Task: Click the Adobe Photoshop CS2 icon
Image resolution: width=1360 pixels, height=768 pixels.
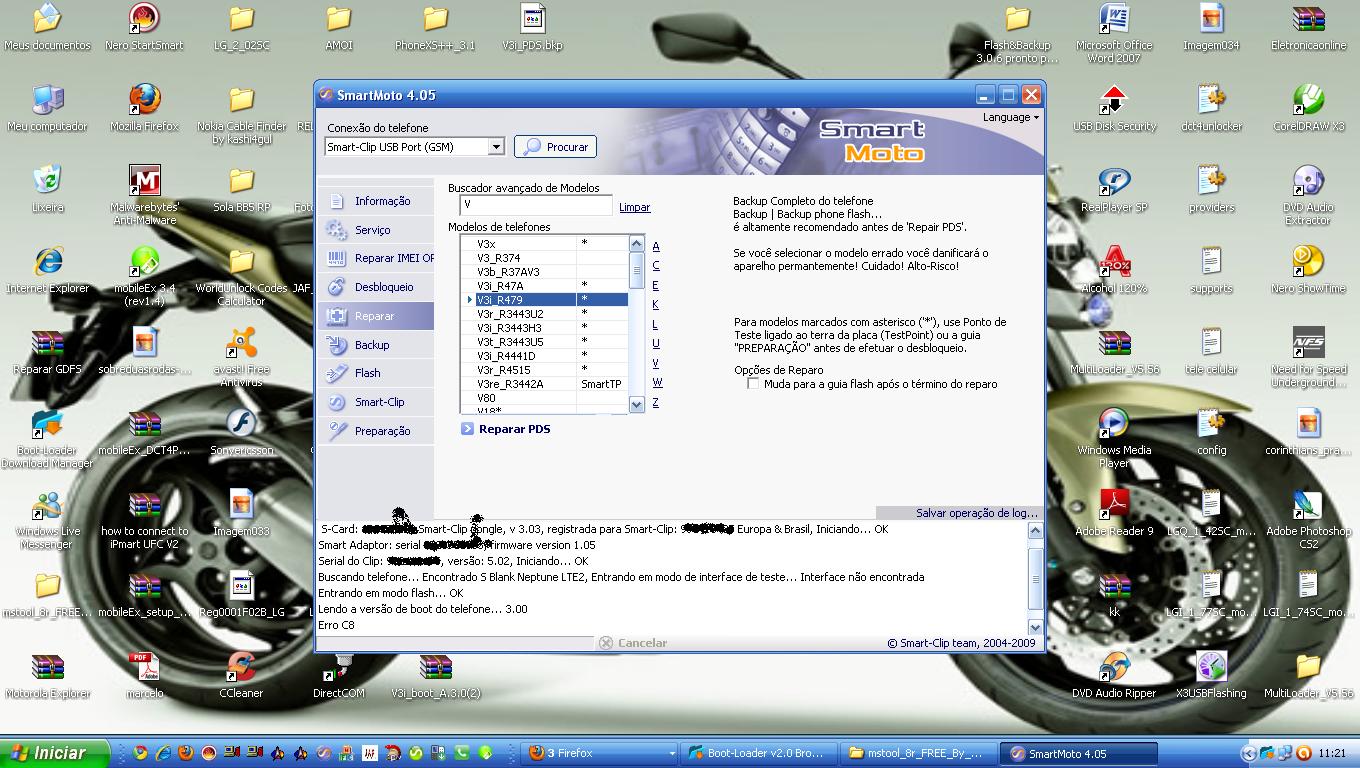Action: 1308,520
